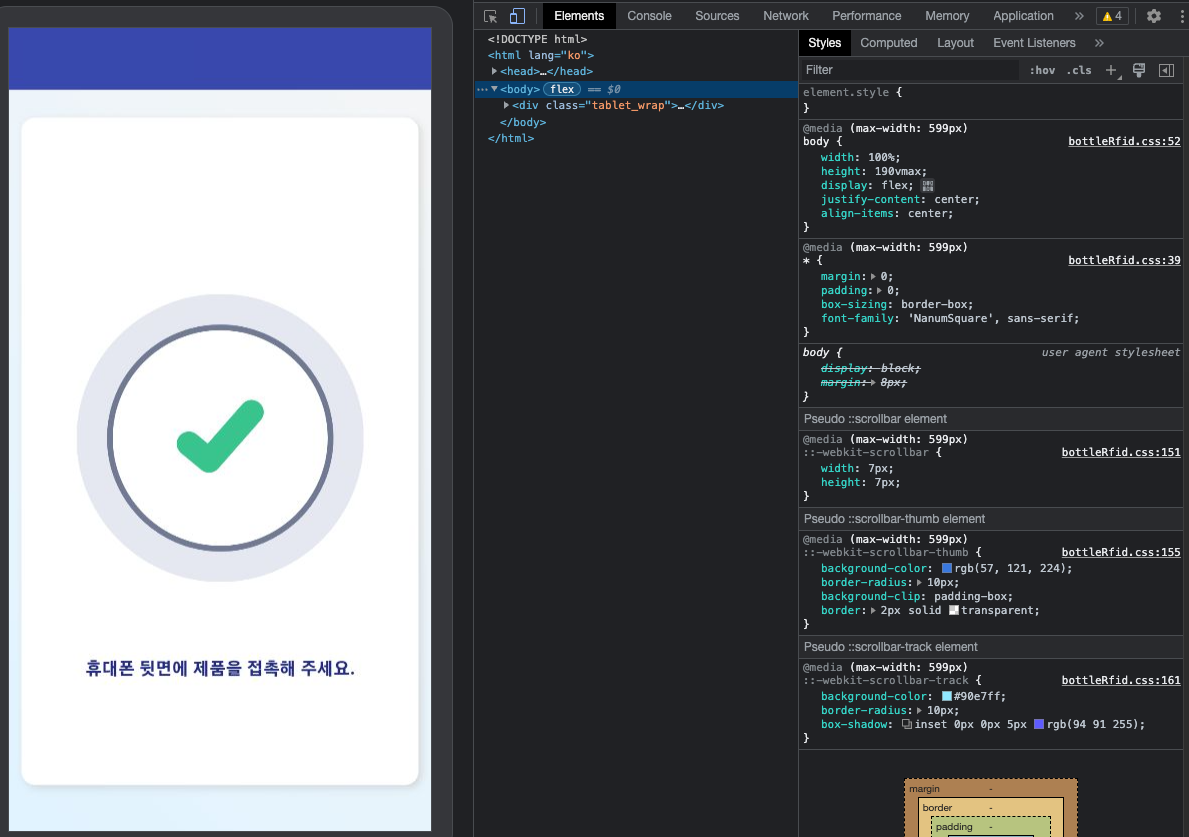Click the Korean instruction text on page
Image resolution: width=1189 pixels, height=837 pixels.
[x=220, y=669]
